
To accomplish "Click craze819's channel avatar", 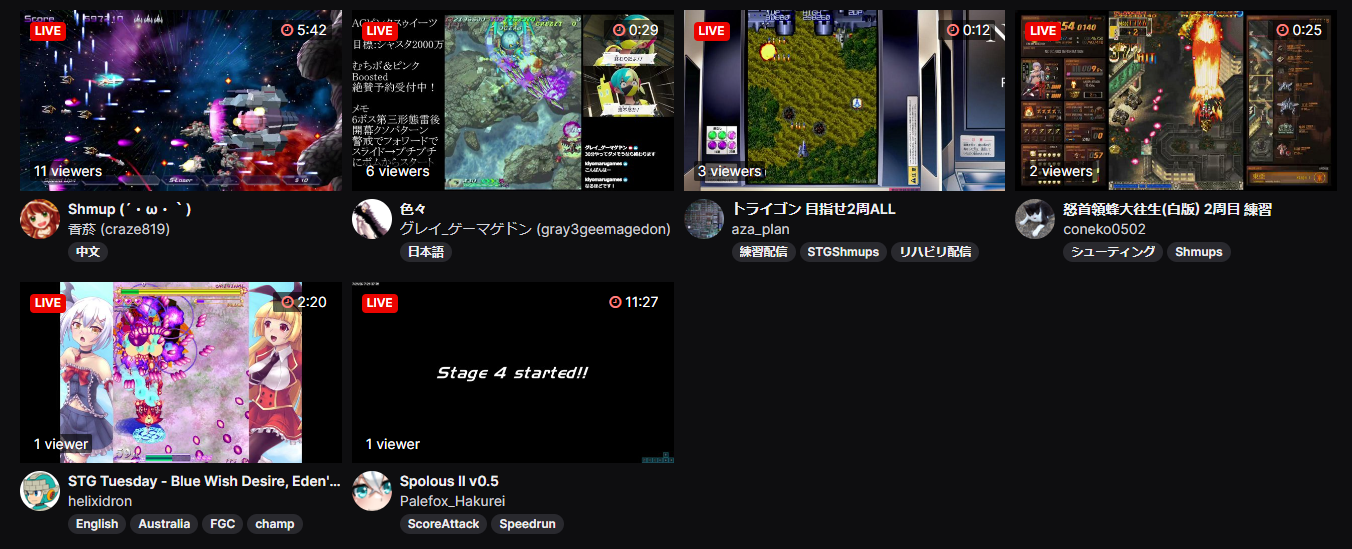I will point(40,219).
